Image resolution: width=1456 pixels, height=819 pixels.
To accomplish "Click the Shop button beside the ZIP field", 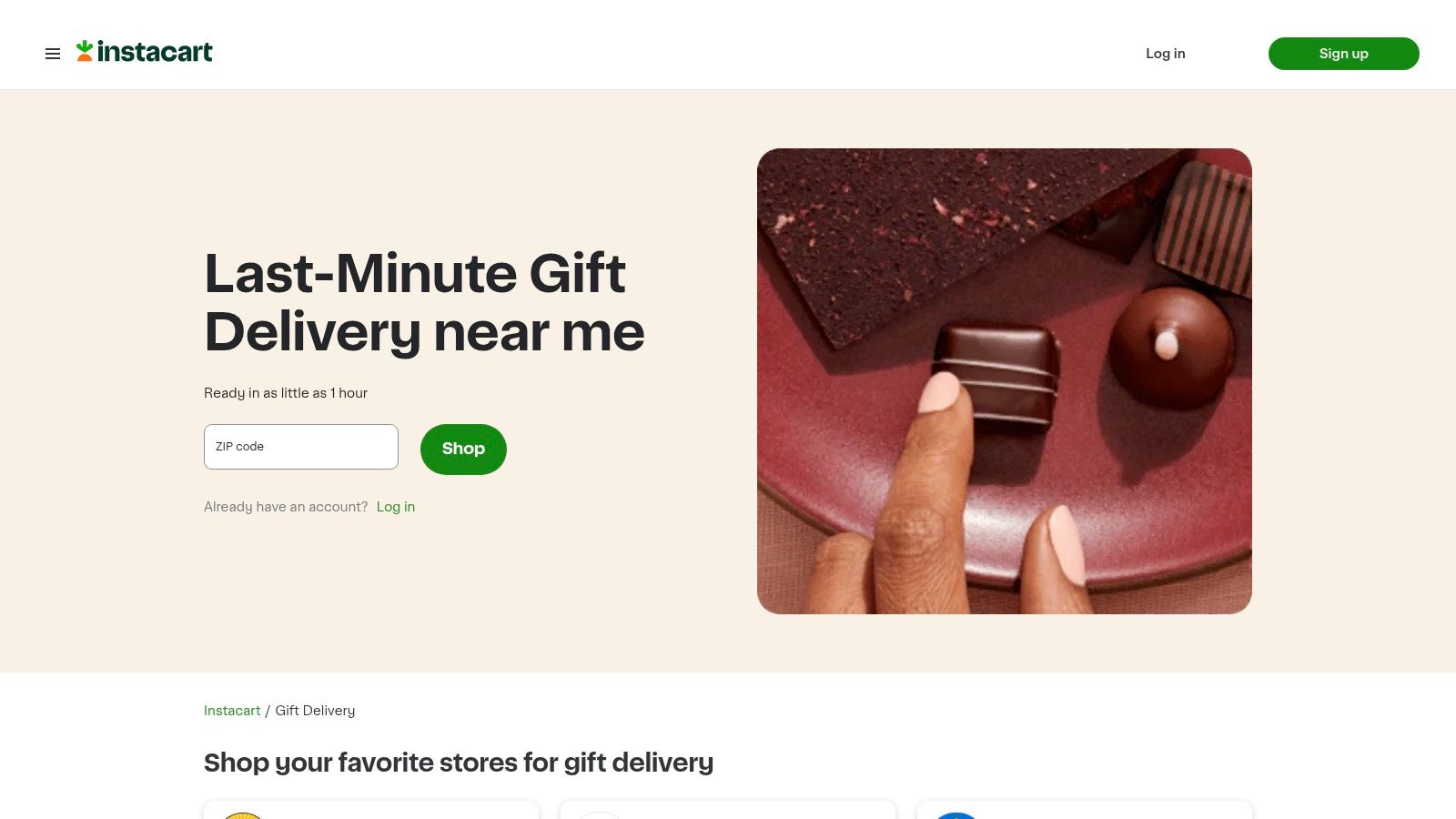I will click(463, 449).
